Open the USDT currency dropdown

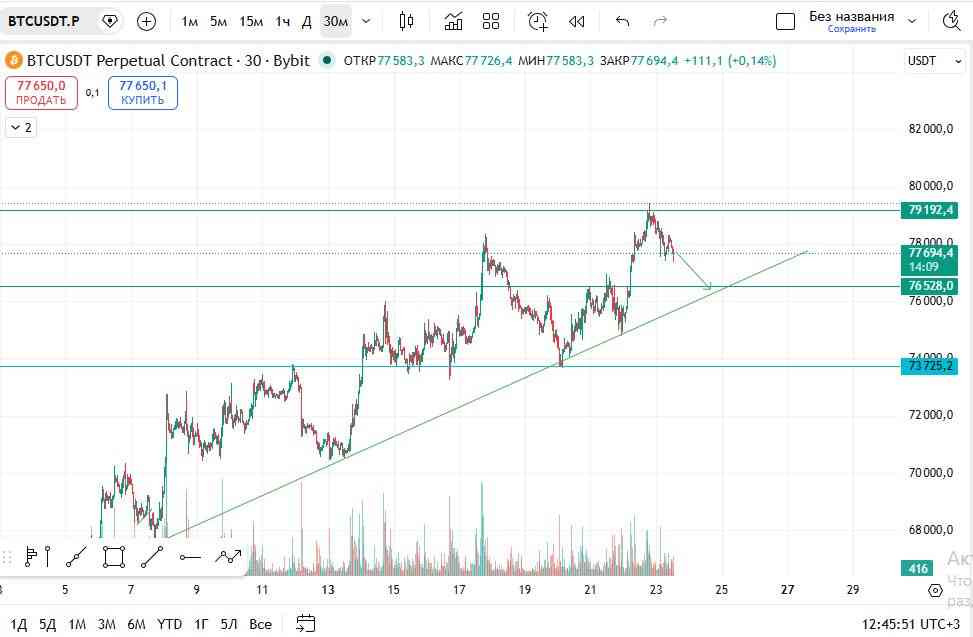935,61
